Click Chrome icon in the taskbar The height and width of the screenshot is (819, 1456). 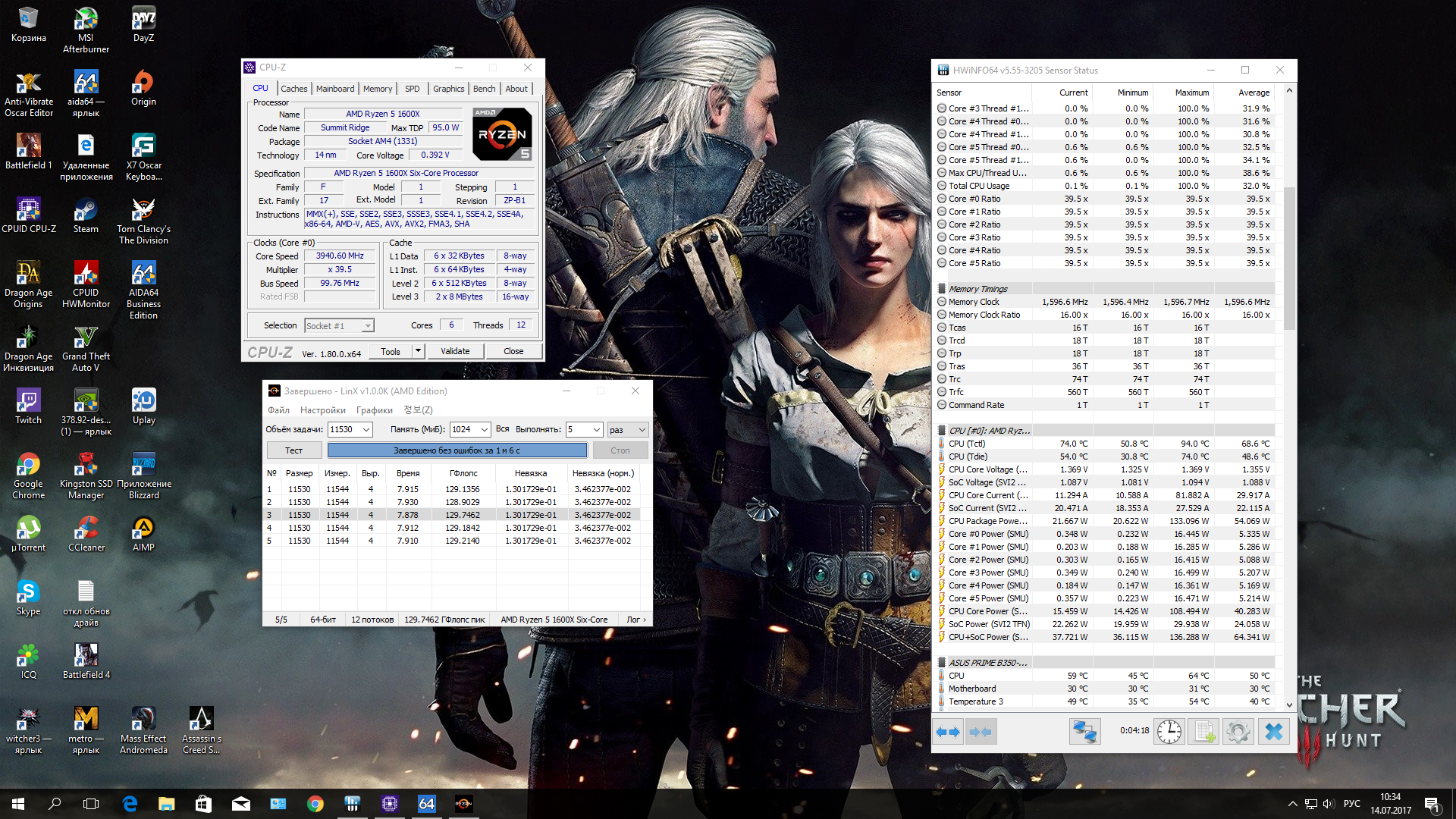[x=315, y=804]
